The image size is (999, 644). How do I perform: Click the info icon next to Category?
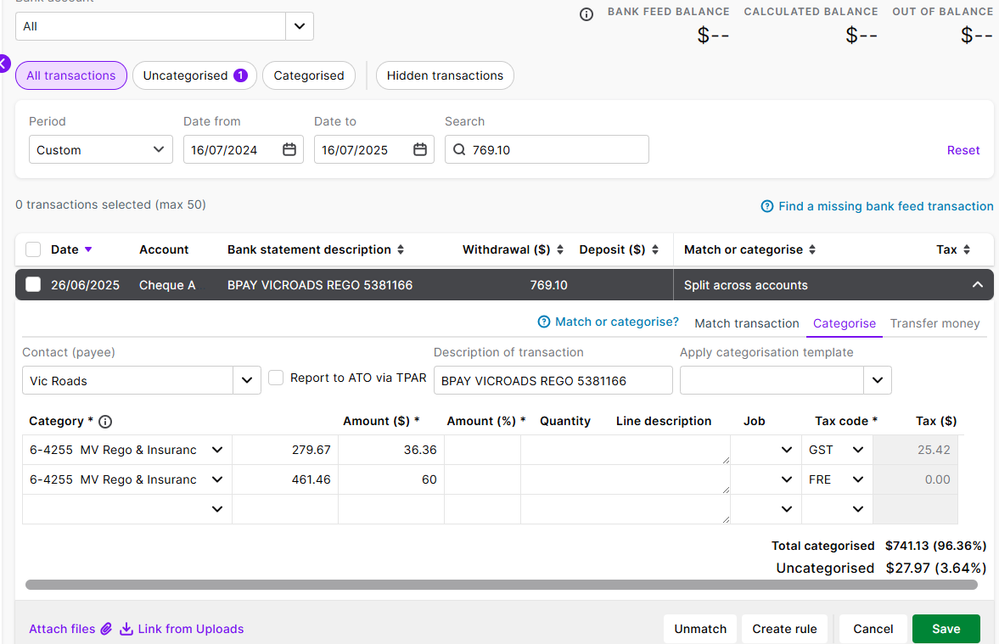pos(106,422)
